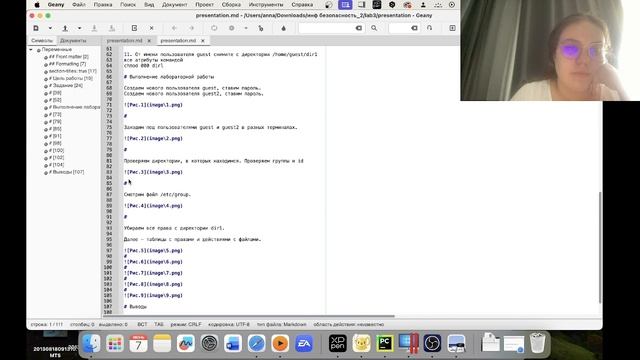Click the Jump to line icon

click(429, 28)
